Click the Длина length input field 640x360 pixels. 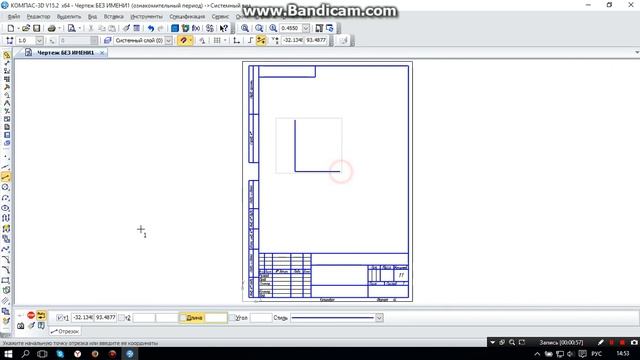click(216, 318)
